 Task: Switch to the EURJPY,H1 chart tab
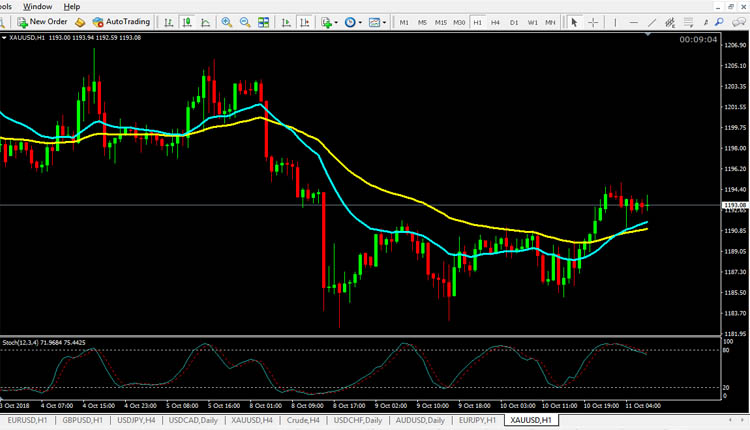pos(477,420)
